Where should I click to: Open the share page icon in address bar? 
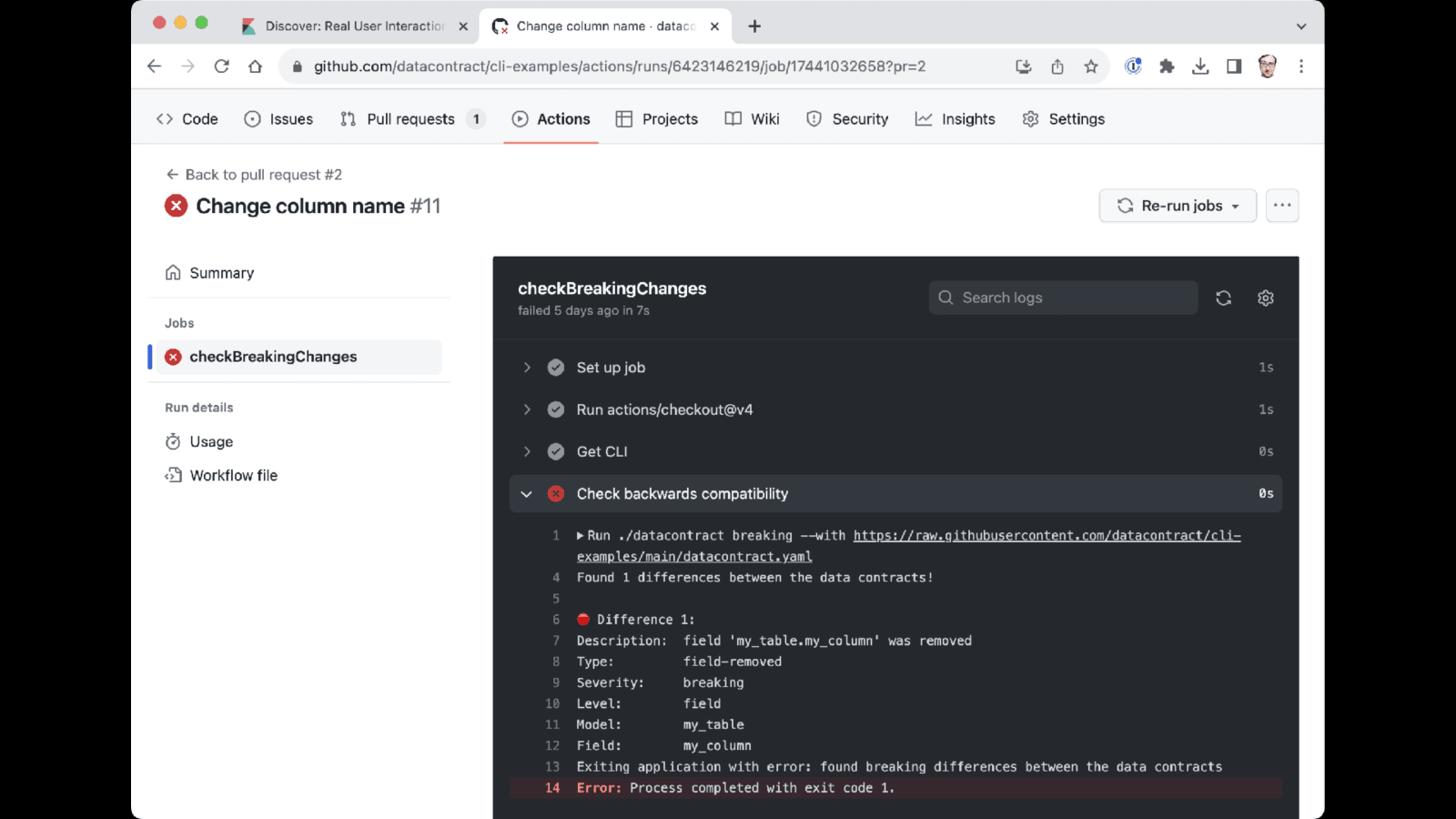[1057, 66]
